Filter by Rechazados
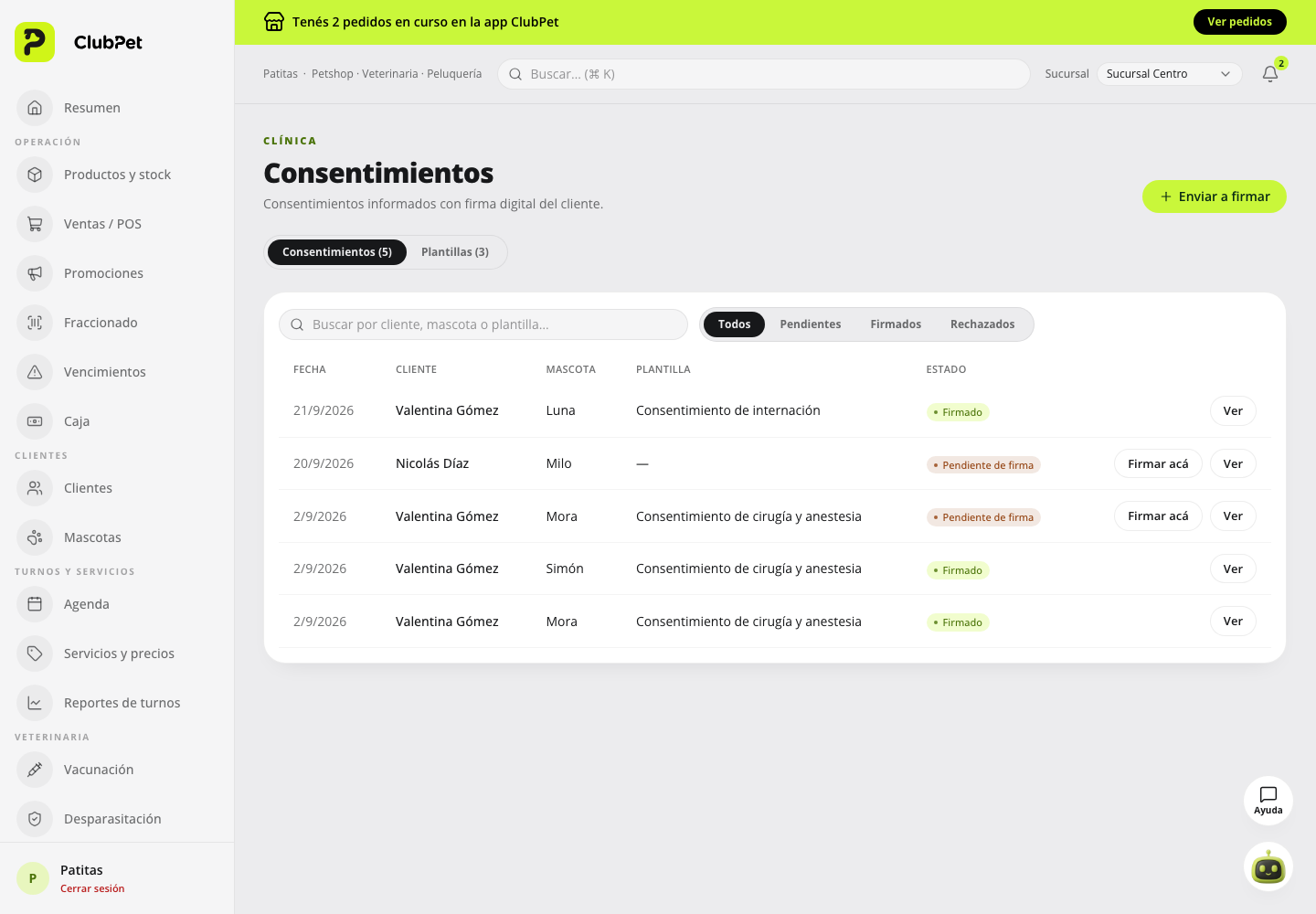Image resolution: width=1316 pixels, height=914 pixels. 982,324
